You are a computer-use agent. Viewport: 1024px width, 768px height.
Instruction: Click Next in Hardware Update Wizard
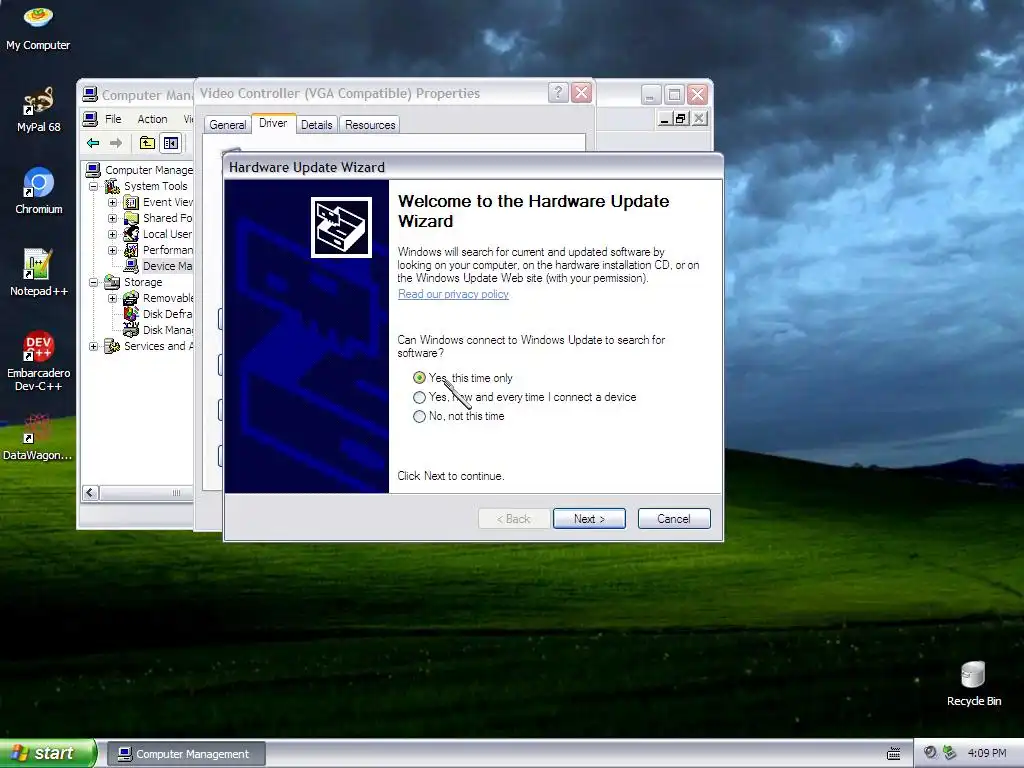589,519
